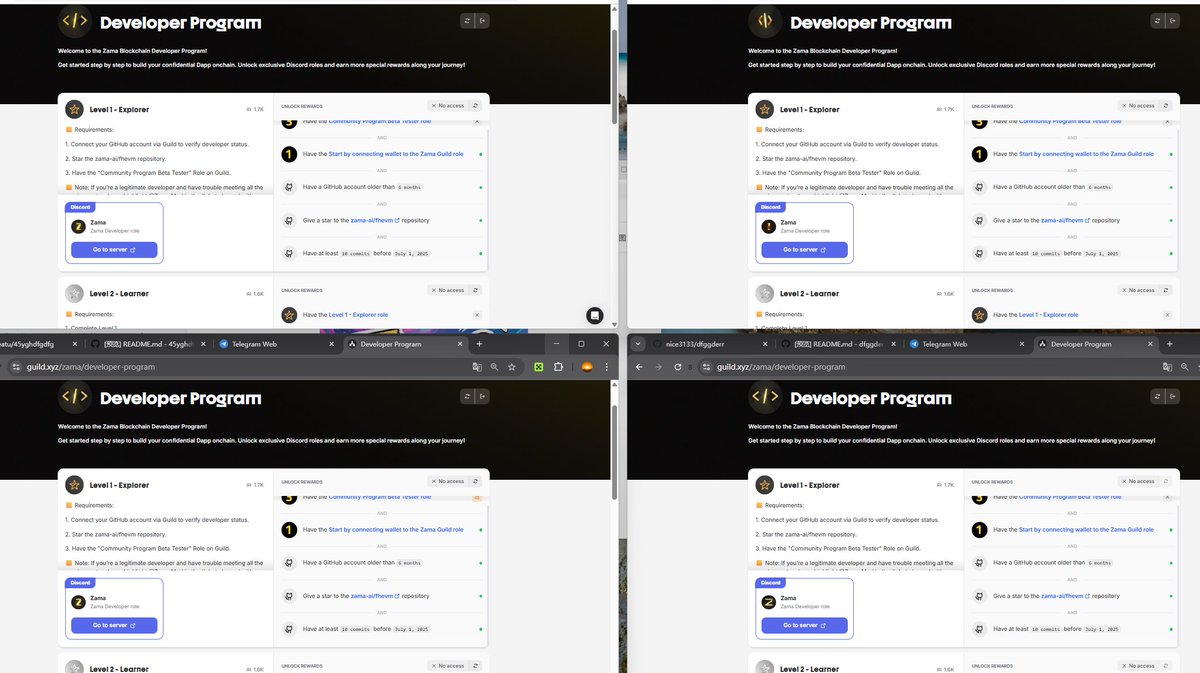Viewport: 1200px width, 673px height.
Task: Click zoom magnifier icon in bottom-right address bar
Action: tap(1186, 367)
